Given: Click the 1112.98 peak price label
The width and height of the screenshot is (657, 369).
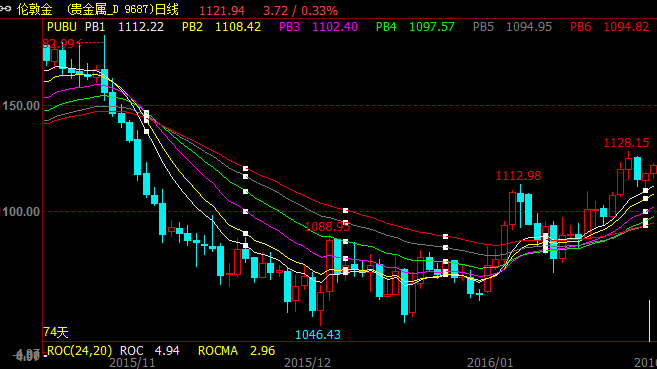Looking at the screenshot, I should 518,176.
